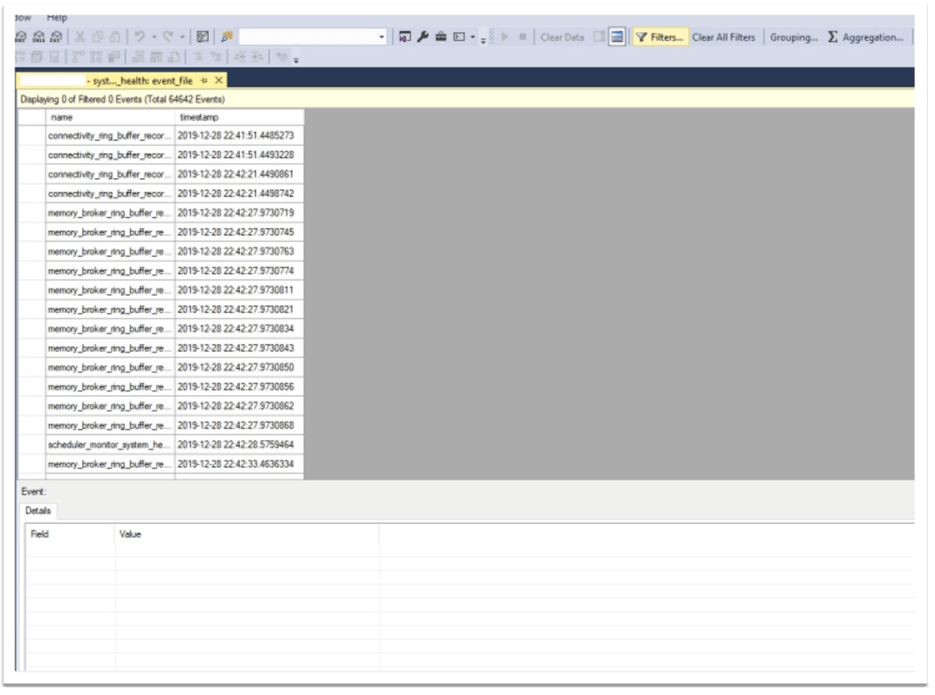Image resolution: width=935 pixels, height=695 pixels.
Task: Open the second-row toolbar overflow options
Action: pos(296,60)
